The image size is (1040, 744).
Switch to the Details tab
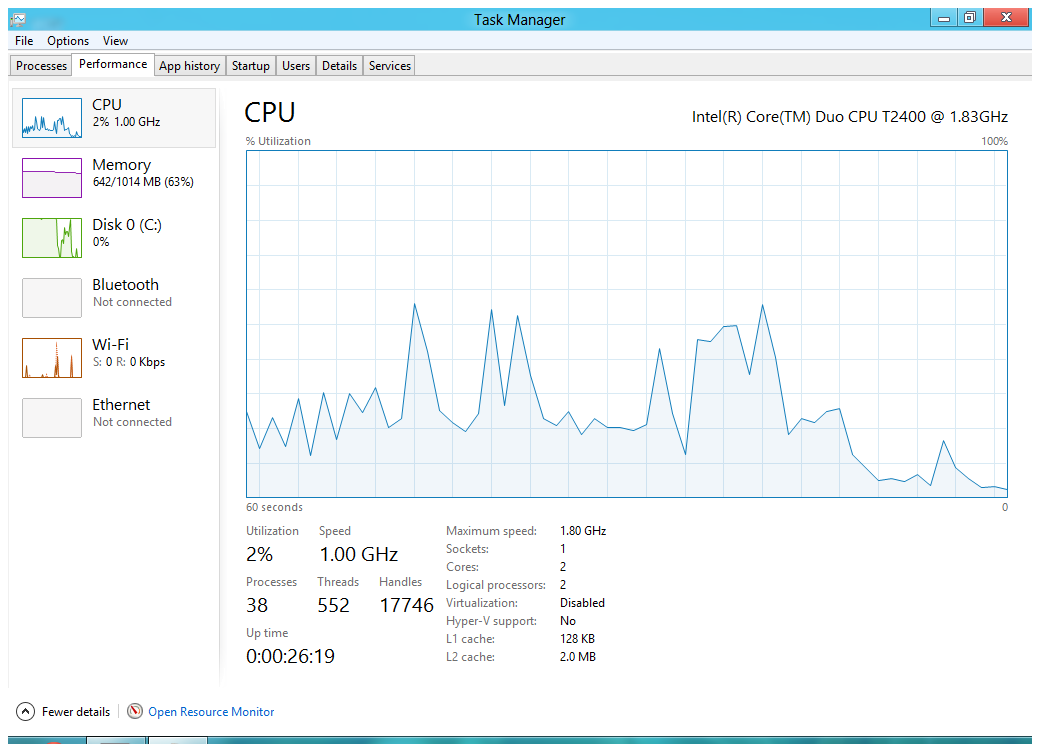point(339,66)
